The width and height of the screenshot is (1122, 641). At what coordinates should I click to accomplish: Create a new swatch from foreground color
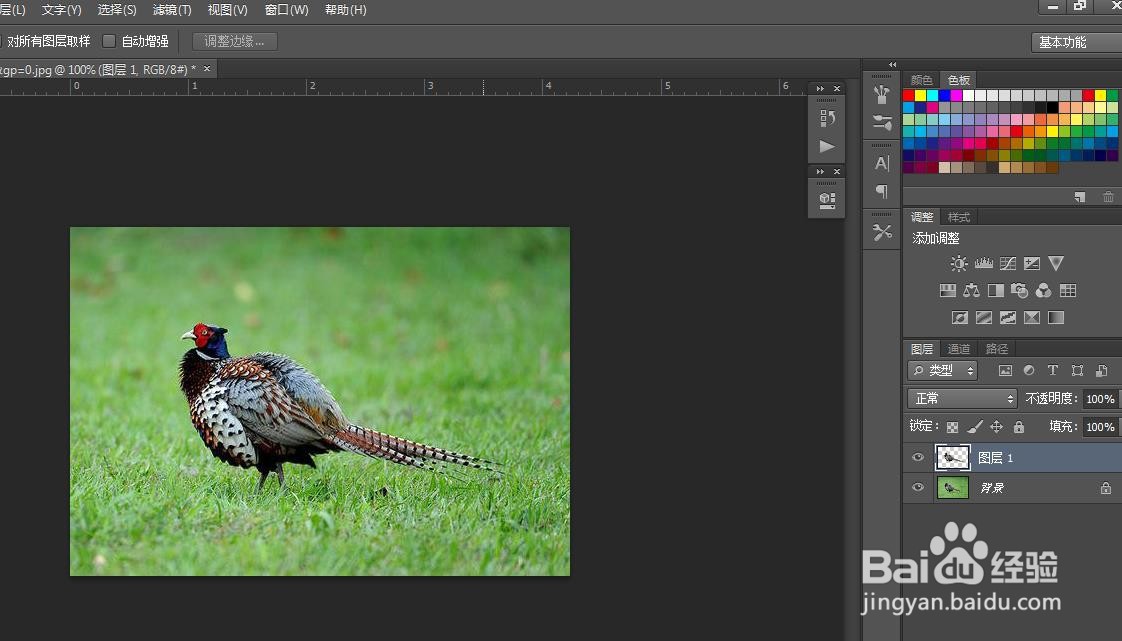(x=1080, y=197)
